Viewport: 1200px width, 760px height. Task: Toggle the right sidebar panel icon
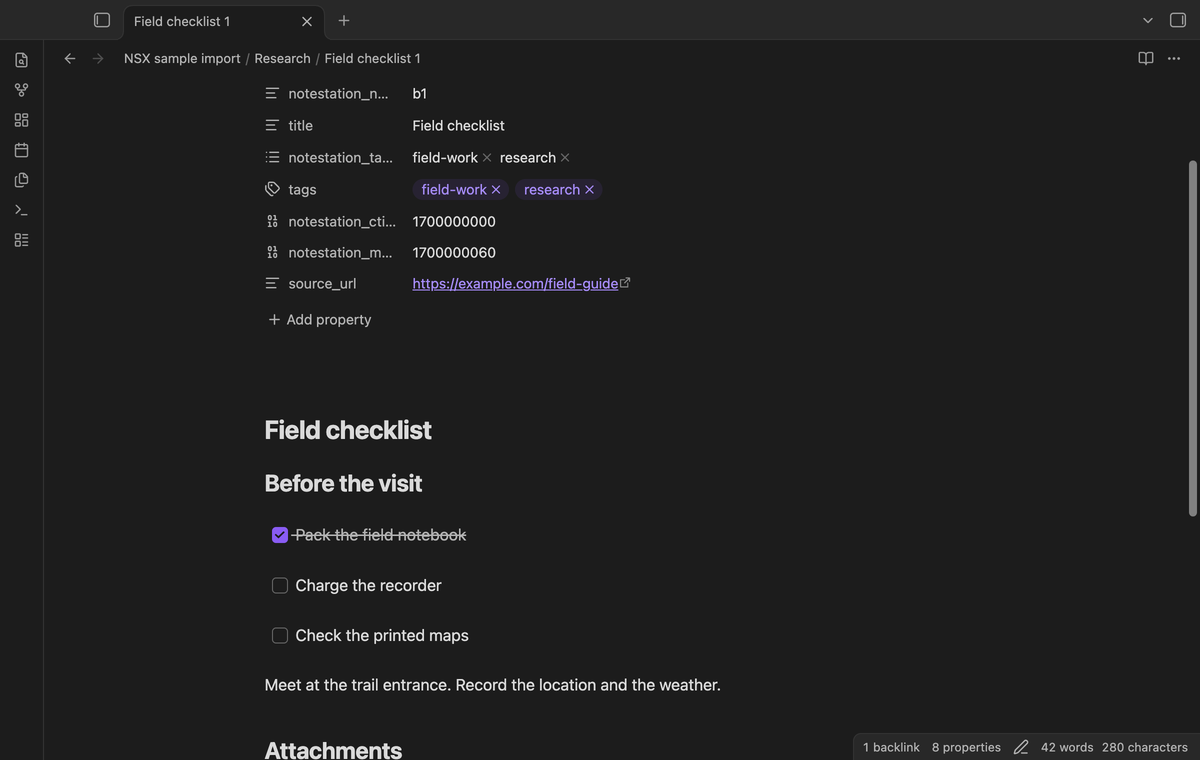coord(1178,20)
